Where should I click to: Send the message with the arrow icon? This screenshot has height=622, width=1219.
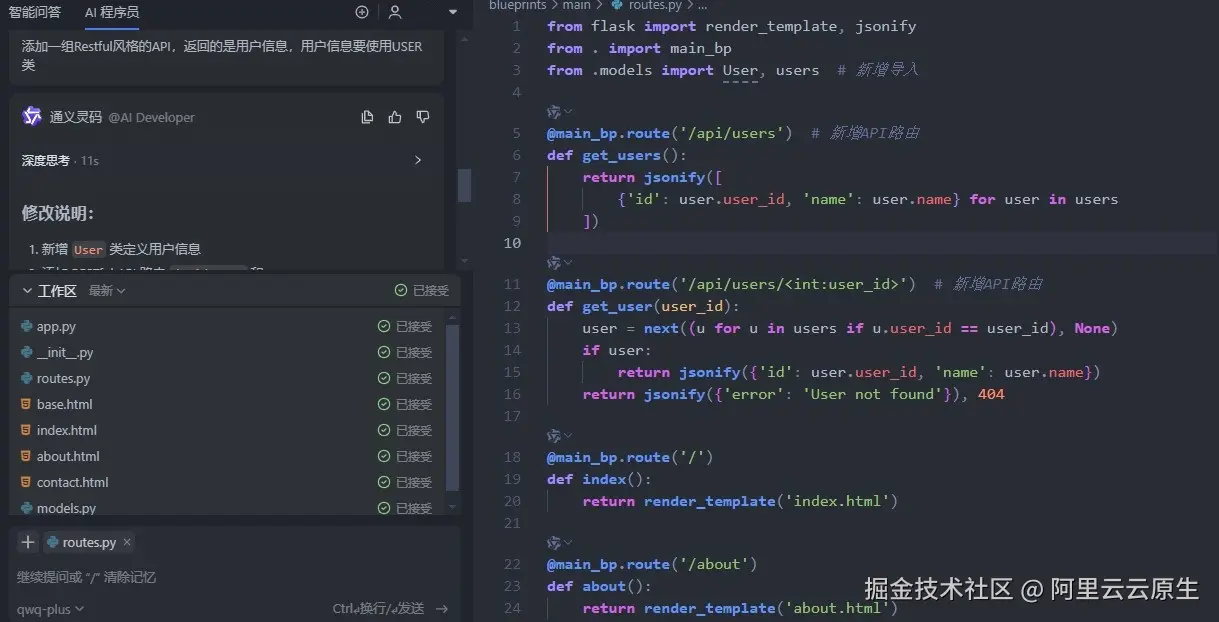[441, 608]
